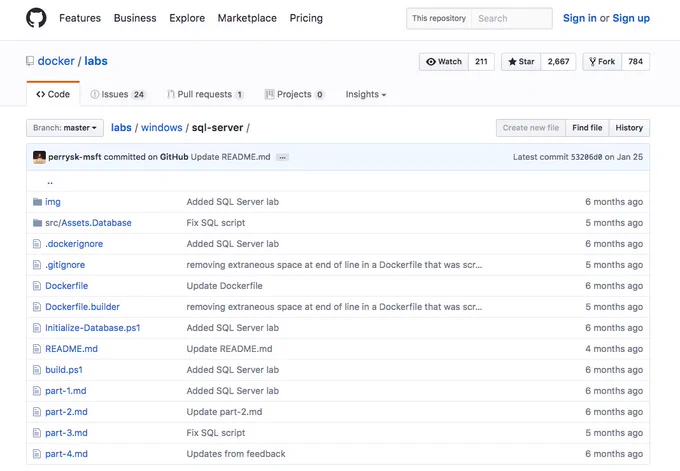Star the repository with Star button

pos(521,62)
